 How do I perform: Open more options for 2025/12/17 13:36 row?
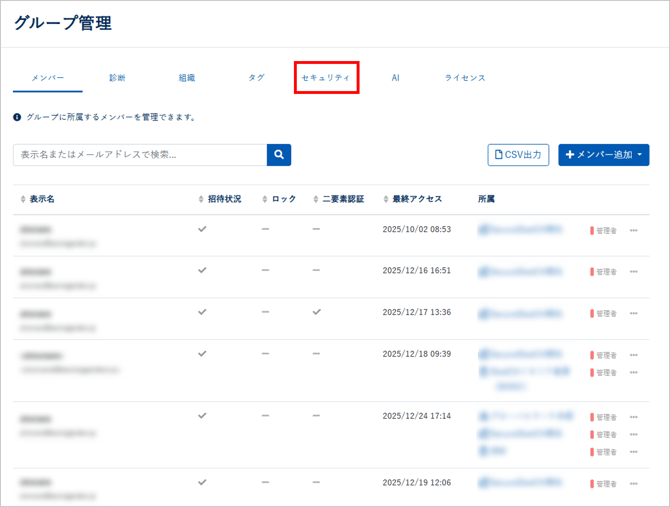[634, 314]
